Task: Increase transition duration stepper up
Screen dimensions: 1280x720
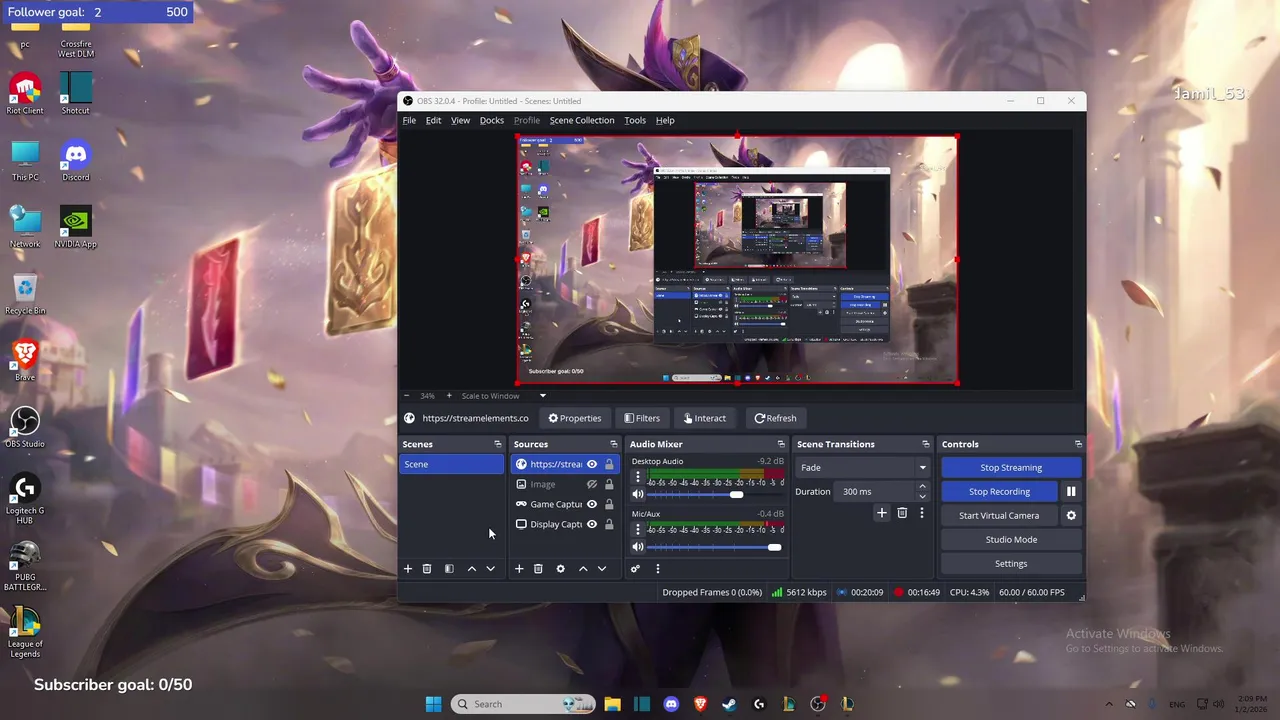Action: click(922, 487)
